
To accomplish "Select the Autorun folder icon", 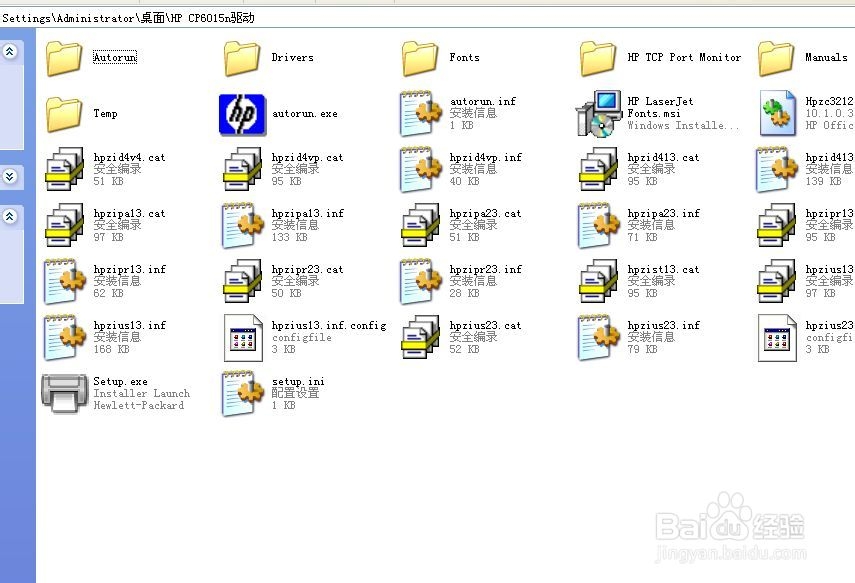I will [x=64, y=58].
